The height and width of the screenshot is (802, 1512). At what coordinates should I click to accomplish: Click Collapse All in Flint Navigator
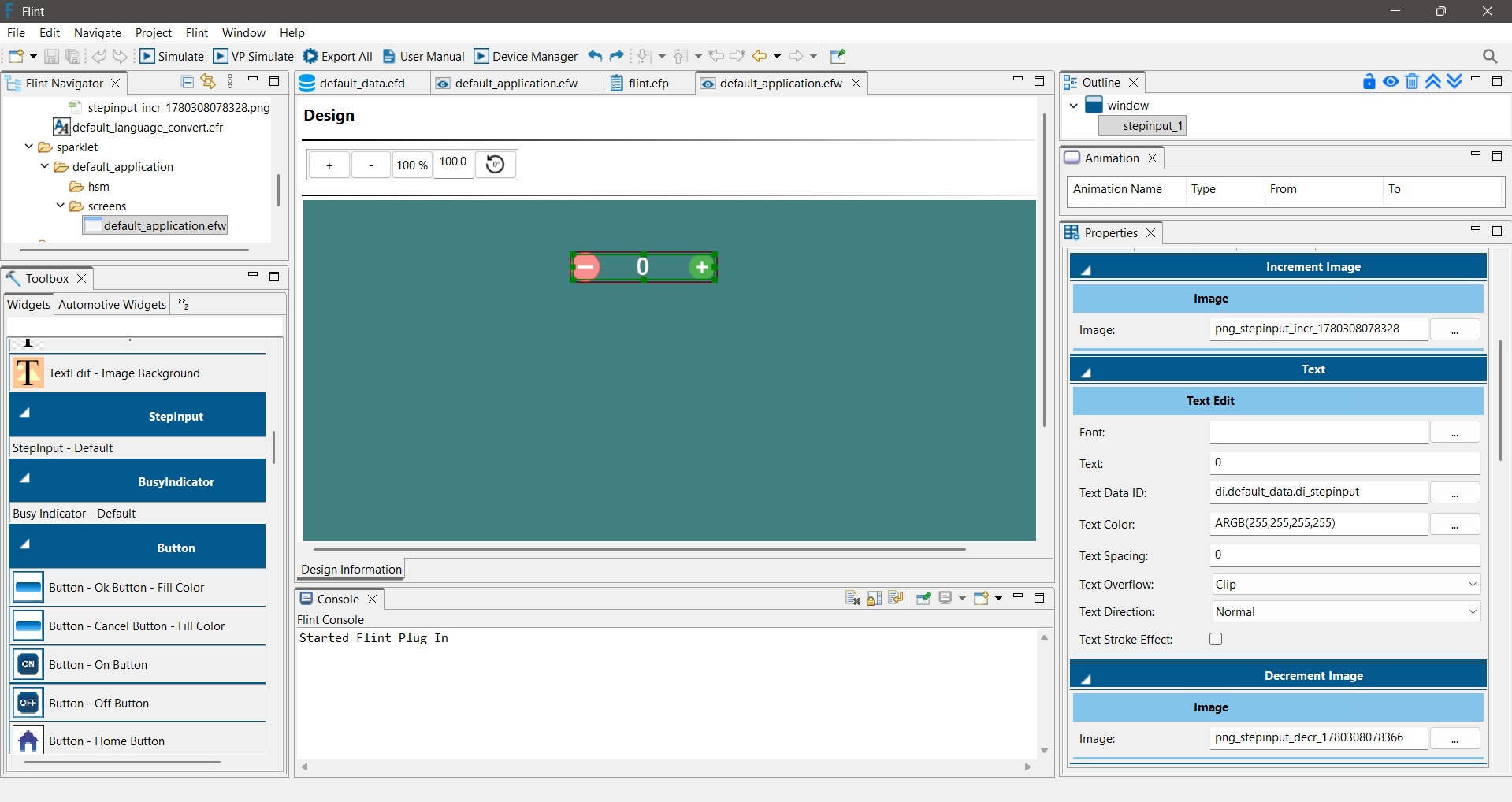[x=188, y=82]
